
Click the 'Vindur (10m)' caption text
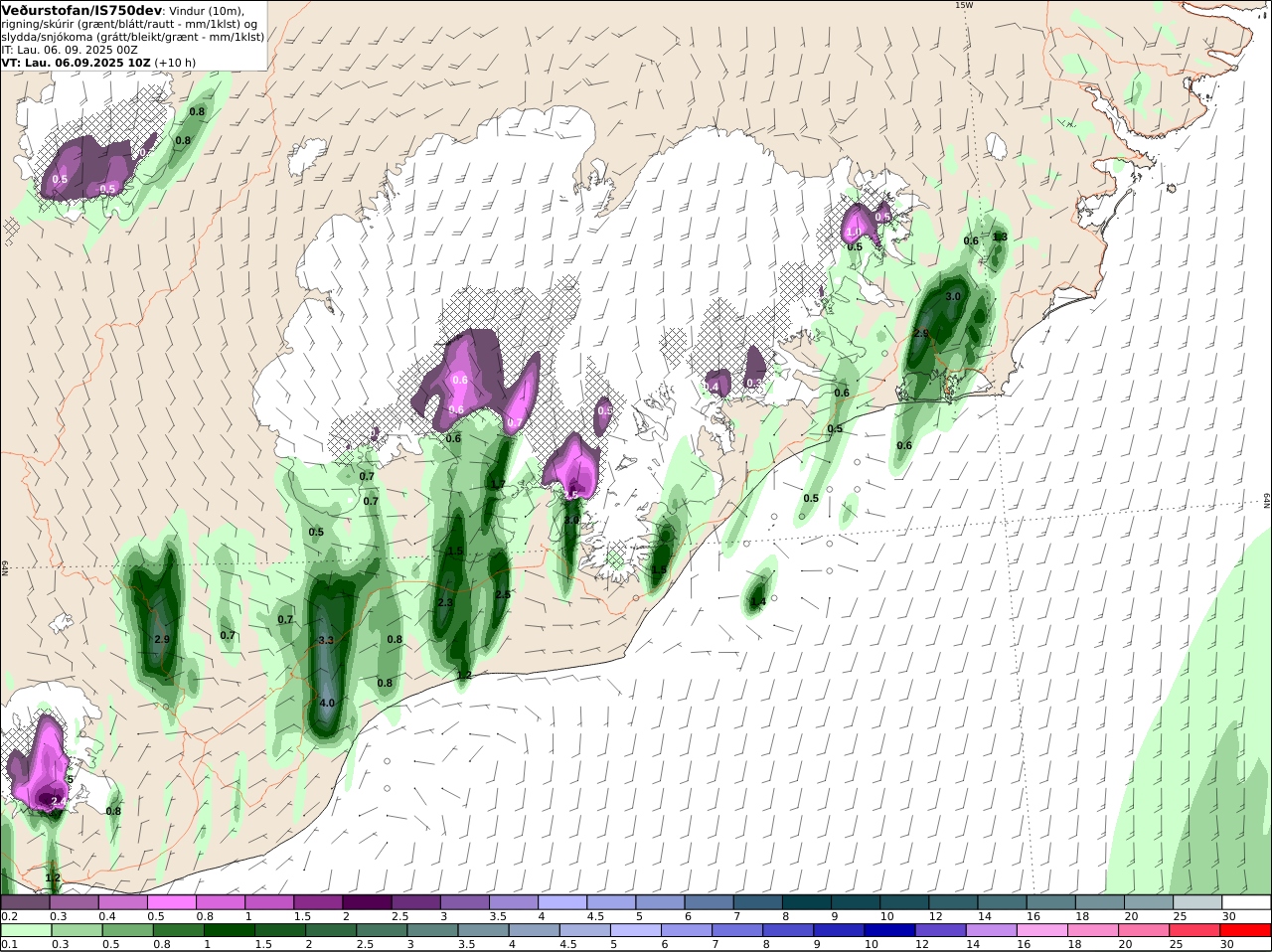[x=207, y=11]
